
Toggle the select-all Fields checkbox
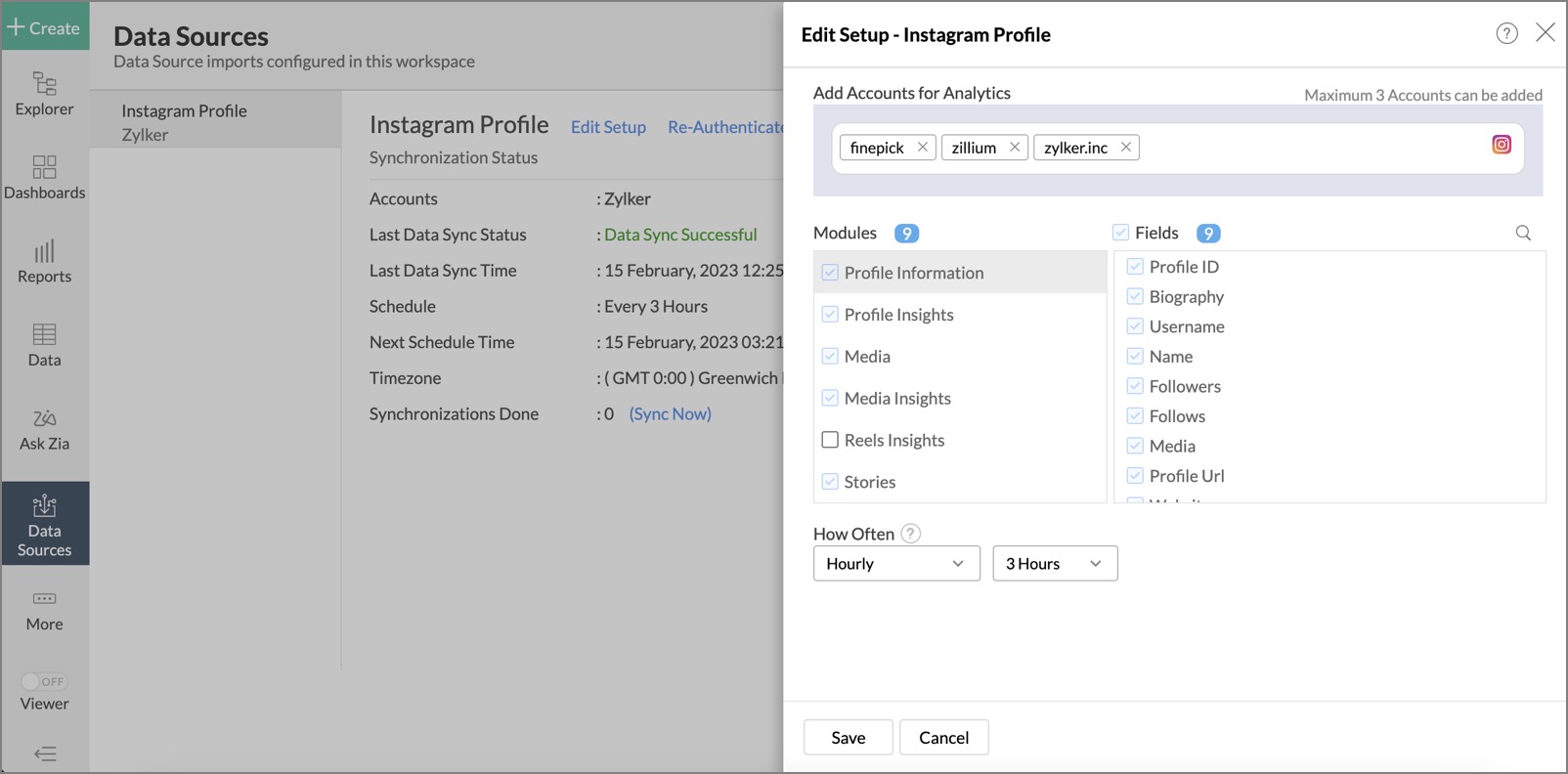point(1120,233)
